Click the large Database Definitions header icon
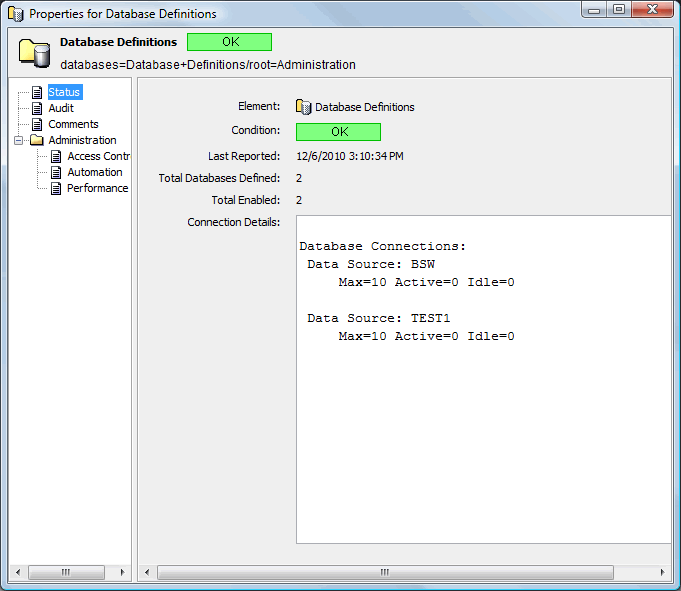The image size is (681, 591). [34, 53]
